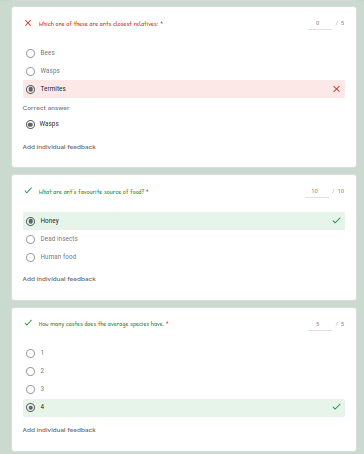Click the green checkmark beside the favourite food question
364x454 pixels.
28,191
